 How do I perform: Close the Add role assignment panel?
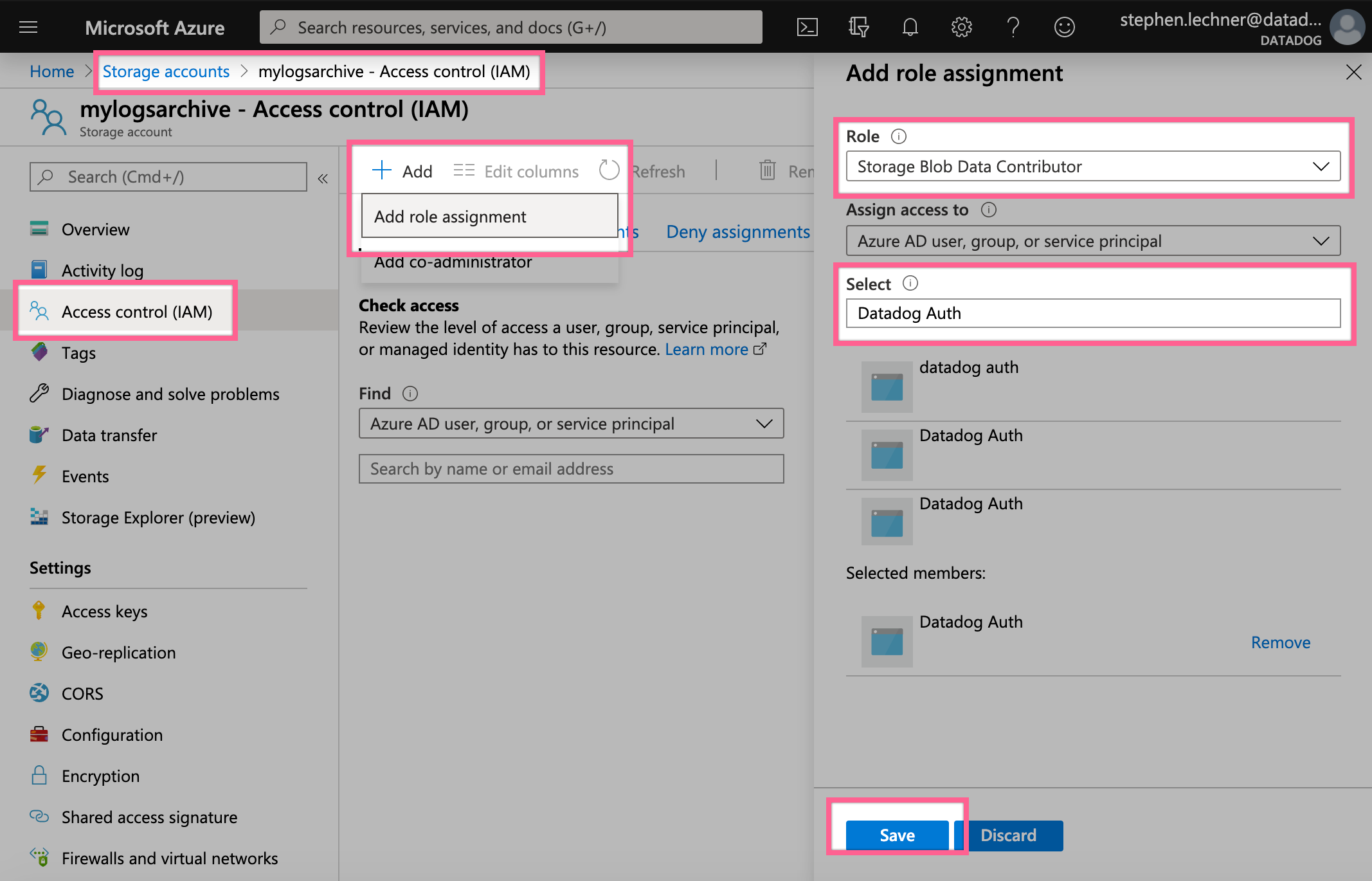point(1353,73)
